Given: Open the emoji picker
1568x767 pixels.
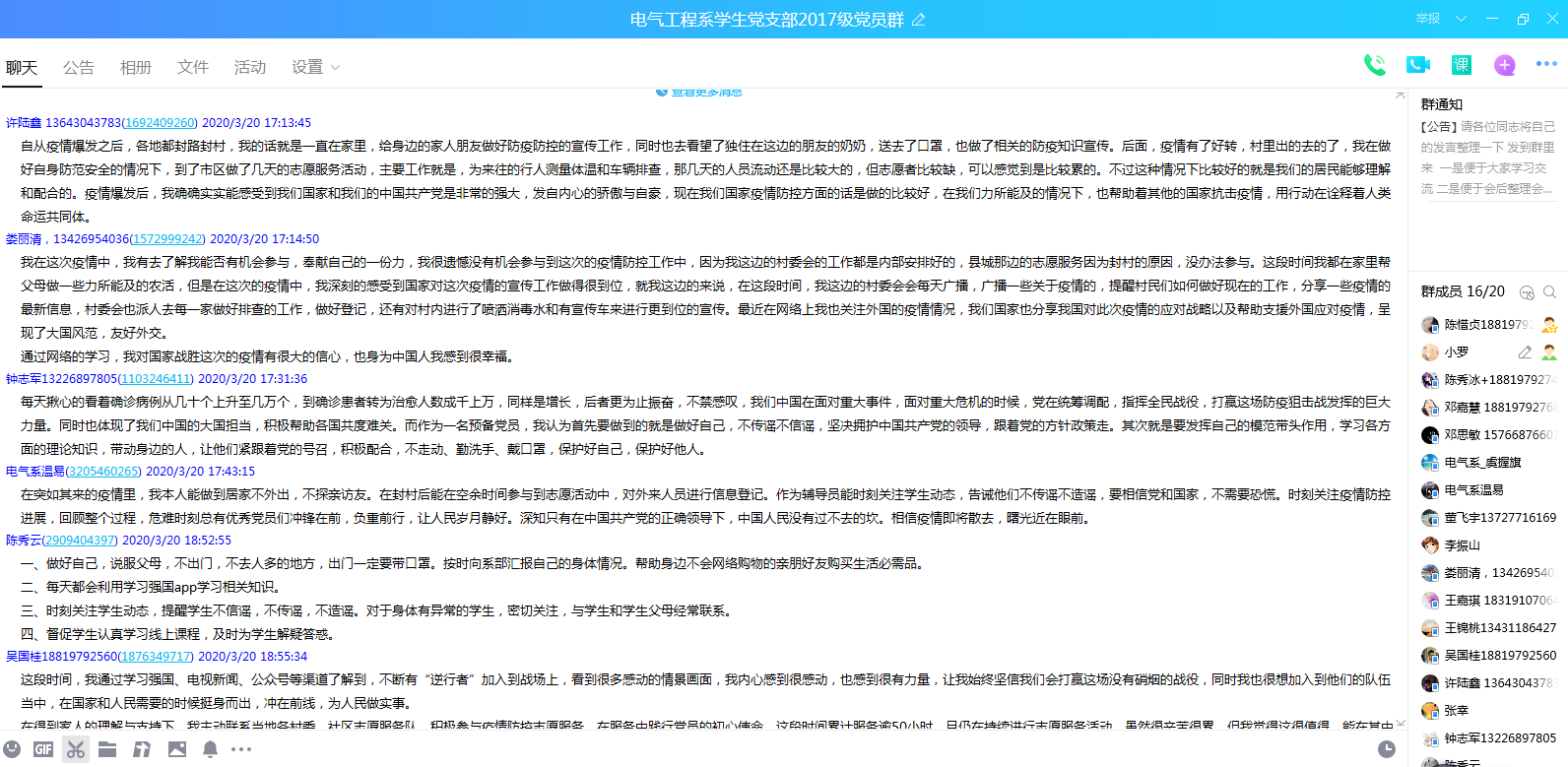Looking at the screenshot, I should coord(12,749).
